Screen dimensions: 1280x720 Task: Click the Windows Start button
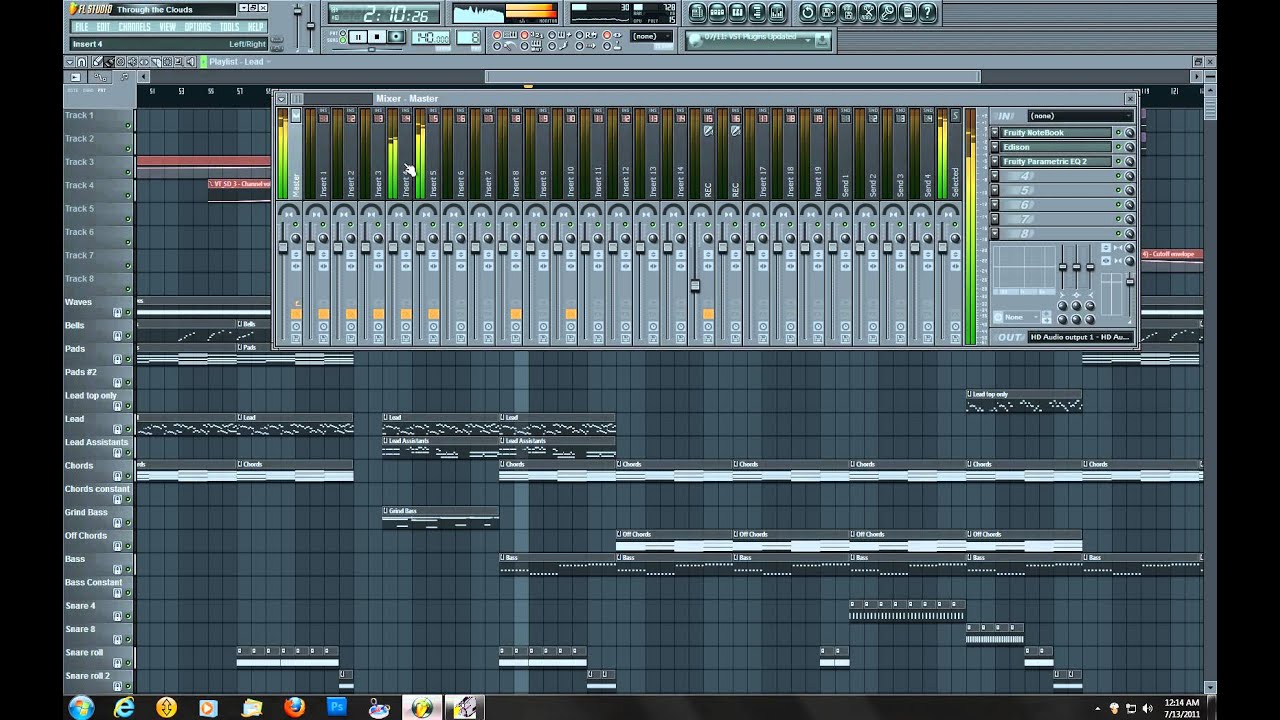(81, 707)
